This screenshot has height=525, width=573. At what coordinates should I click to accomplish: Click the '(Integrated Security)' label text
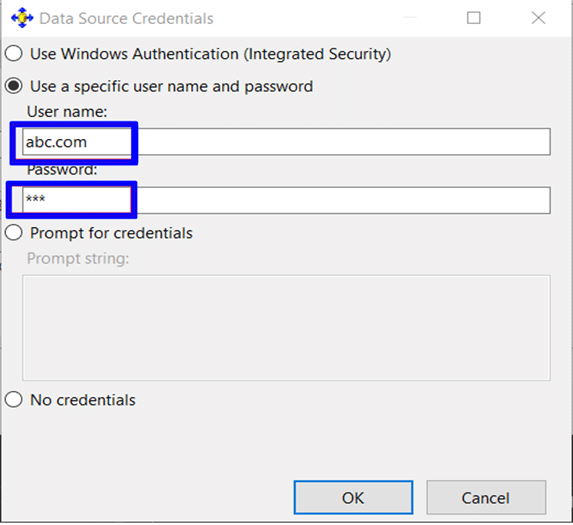point(317,54)
